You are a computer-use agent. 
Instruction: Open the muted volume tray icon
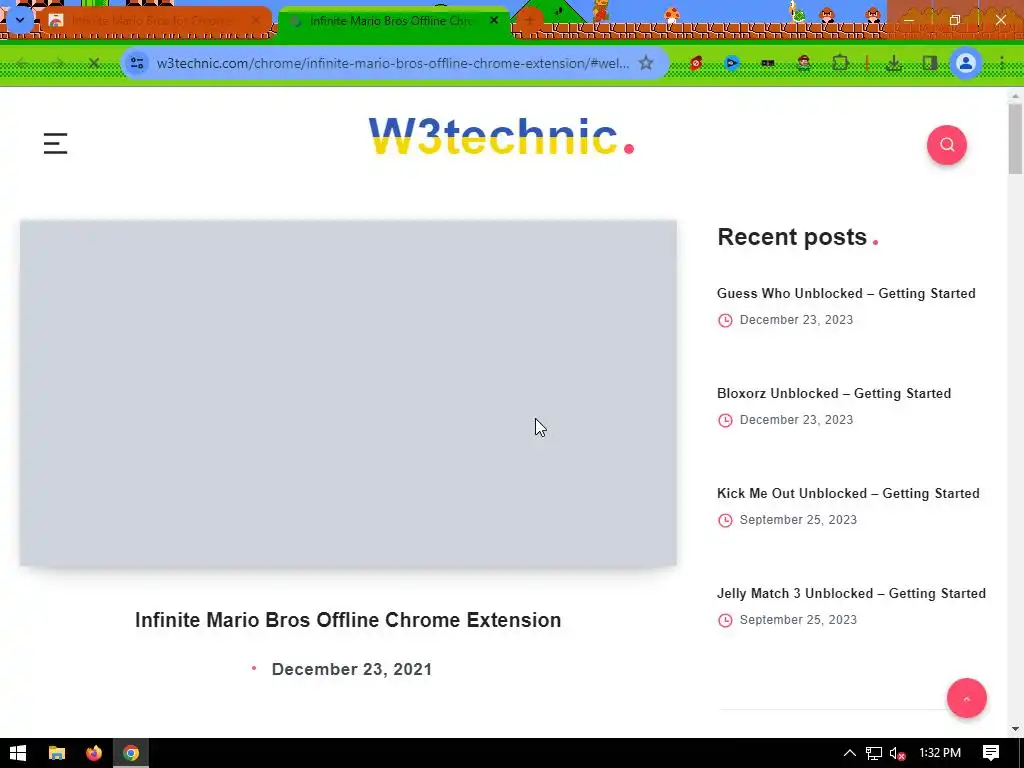897,753
